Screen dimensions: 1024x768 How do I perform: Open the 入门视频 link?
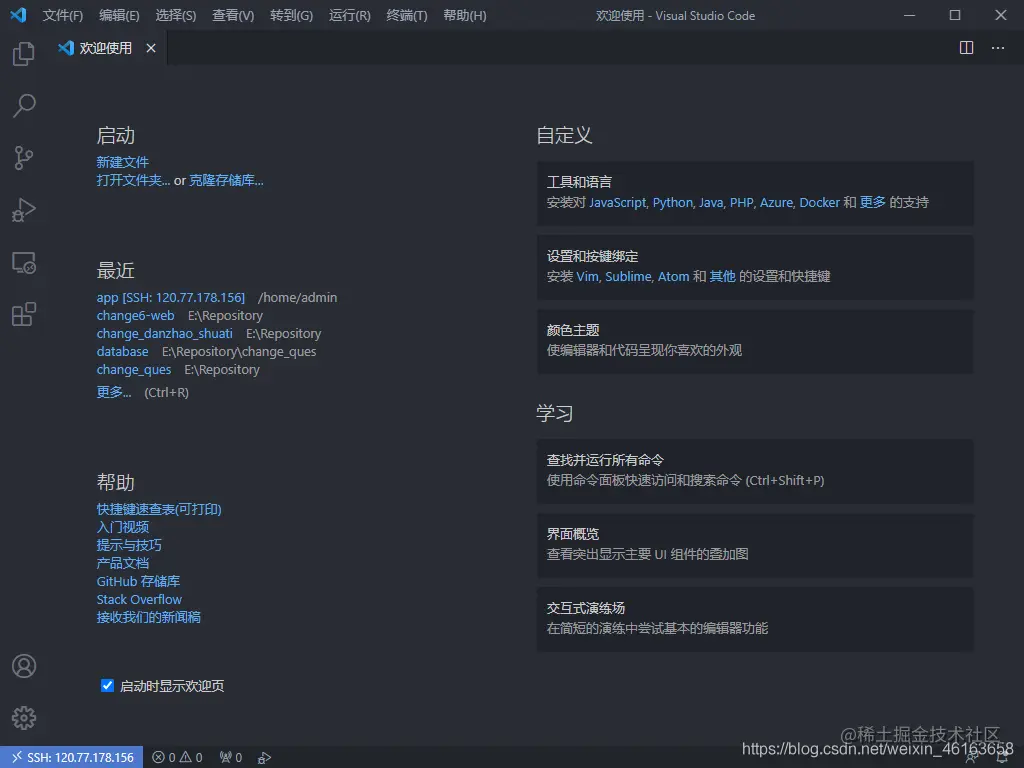[123, 527]
